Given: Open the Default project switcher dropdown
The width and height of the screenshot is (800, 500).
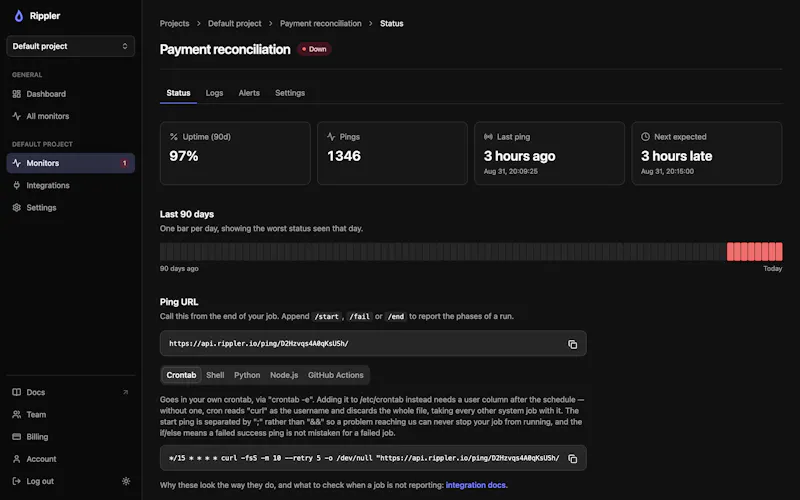Looking at the screenshot, I should coord(70,46).
